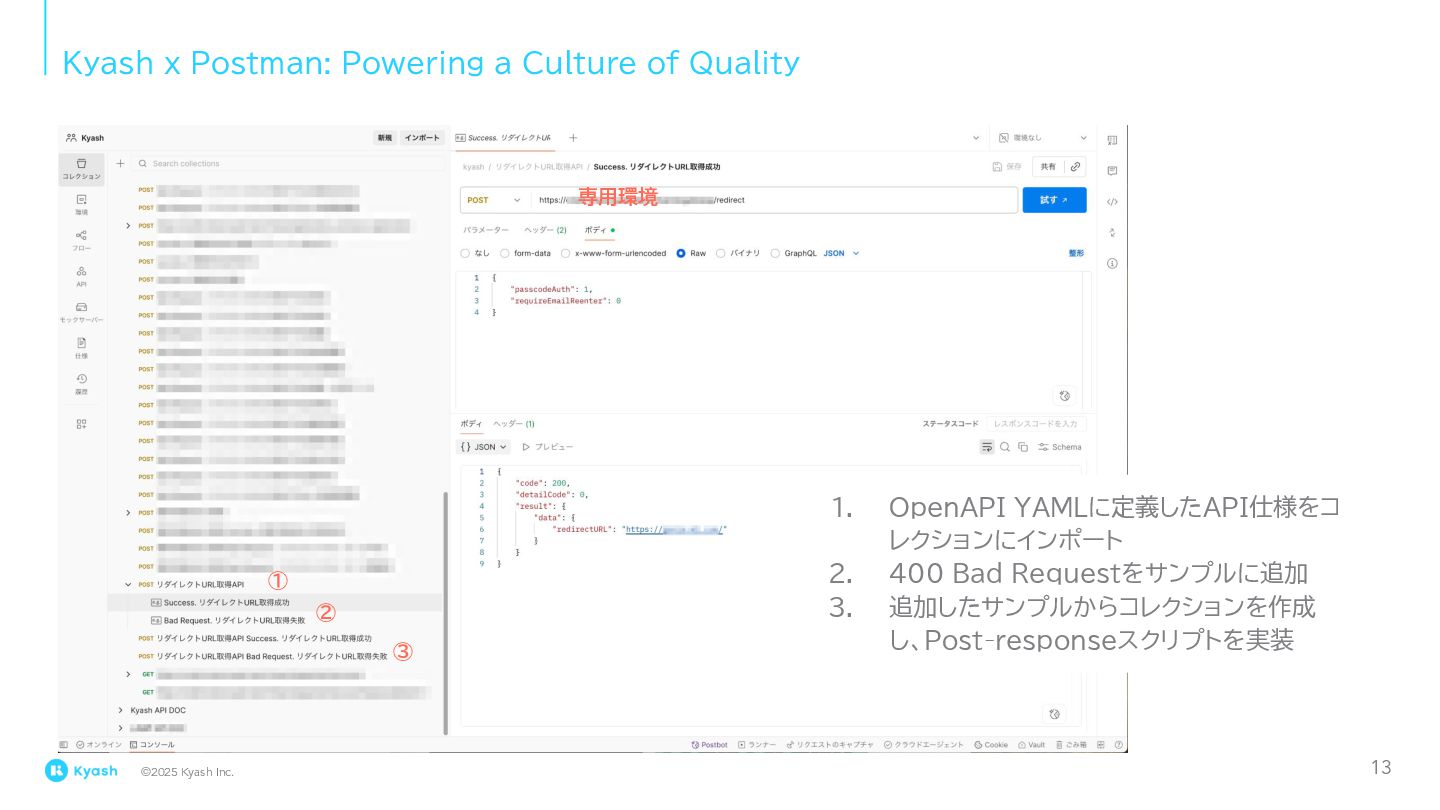
Task: Open Vault in the status bar
Action: (1032, 745)
